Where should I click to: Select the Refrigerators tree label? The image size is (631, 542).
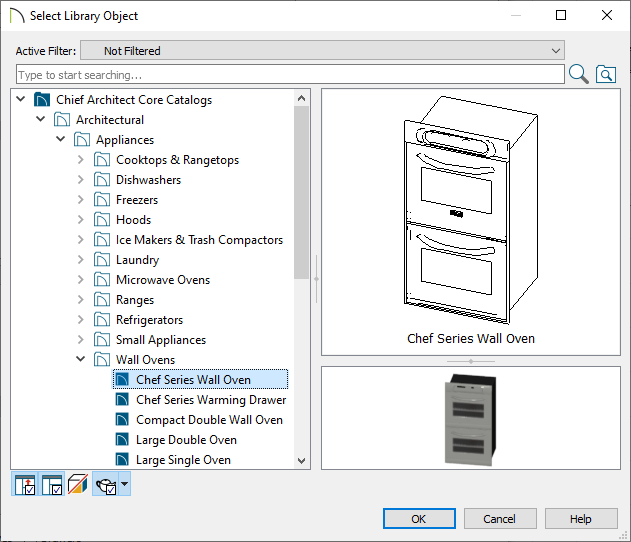coord(149,320)
